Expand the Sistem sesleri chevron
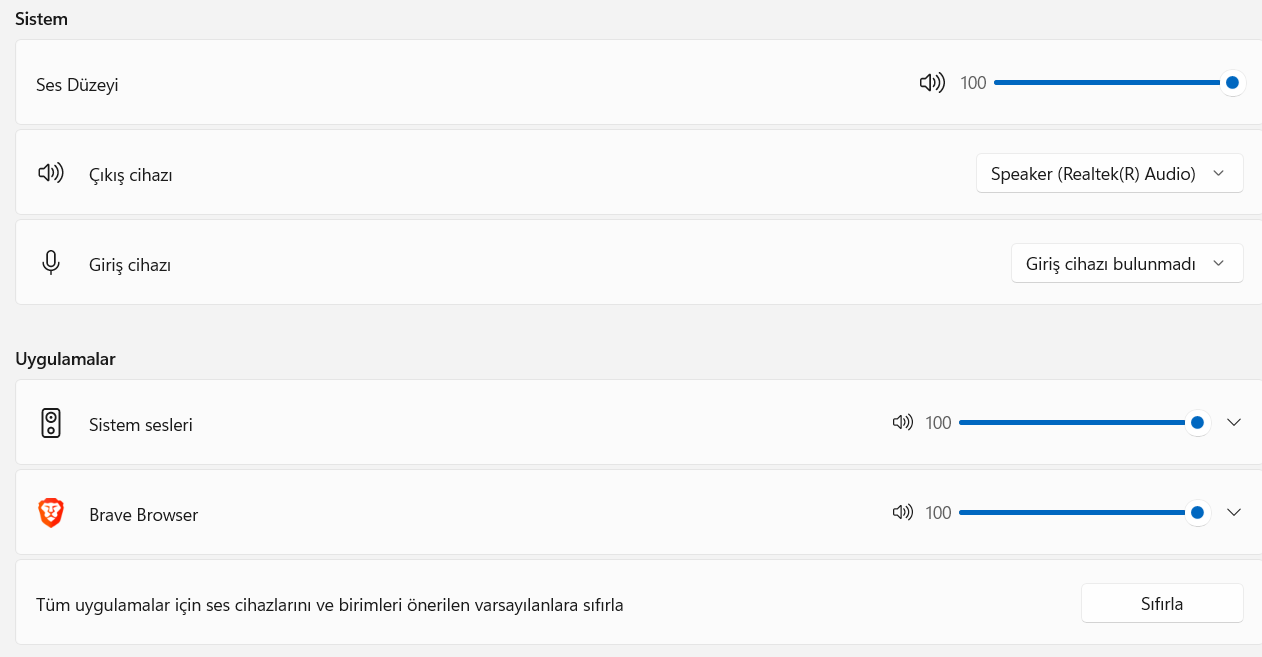This screenshot has width=1262, height=657. click(1234, 422)
